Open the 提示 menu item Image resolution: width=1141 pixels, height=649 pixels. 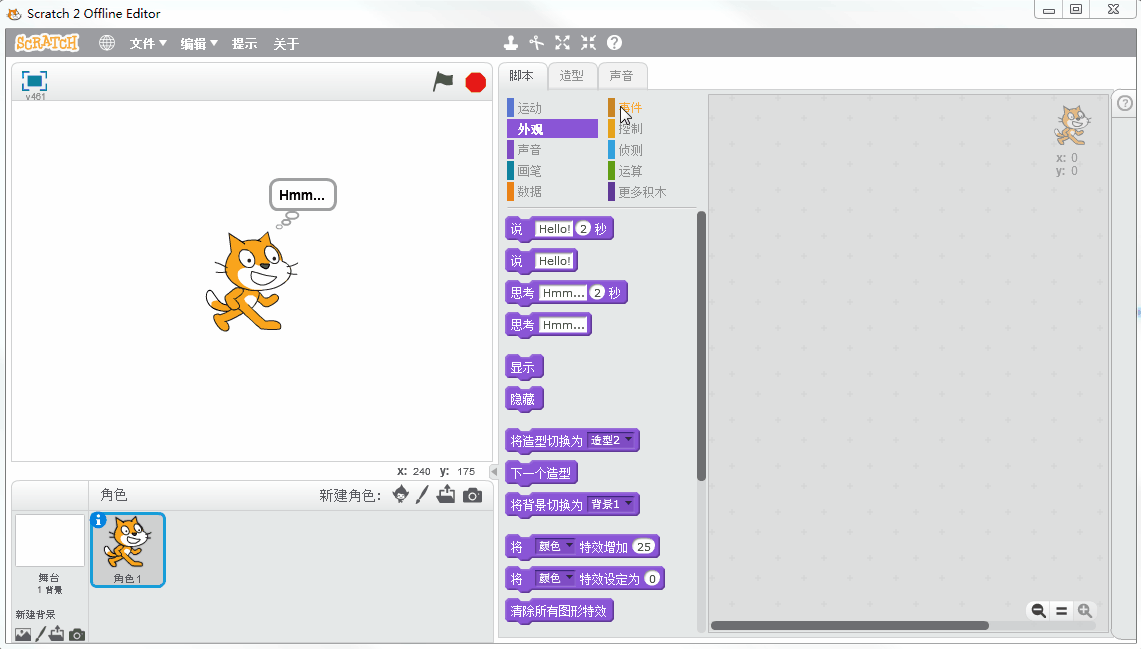point(244,44)
